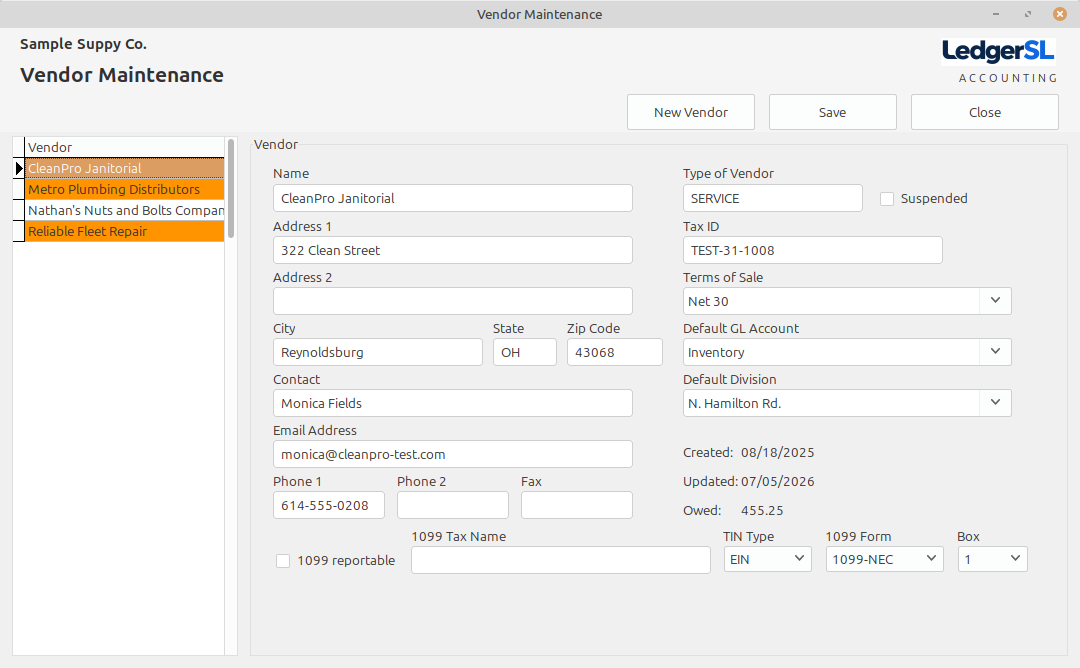Click the Email Address field

(453, 454)
